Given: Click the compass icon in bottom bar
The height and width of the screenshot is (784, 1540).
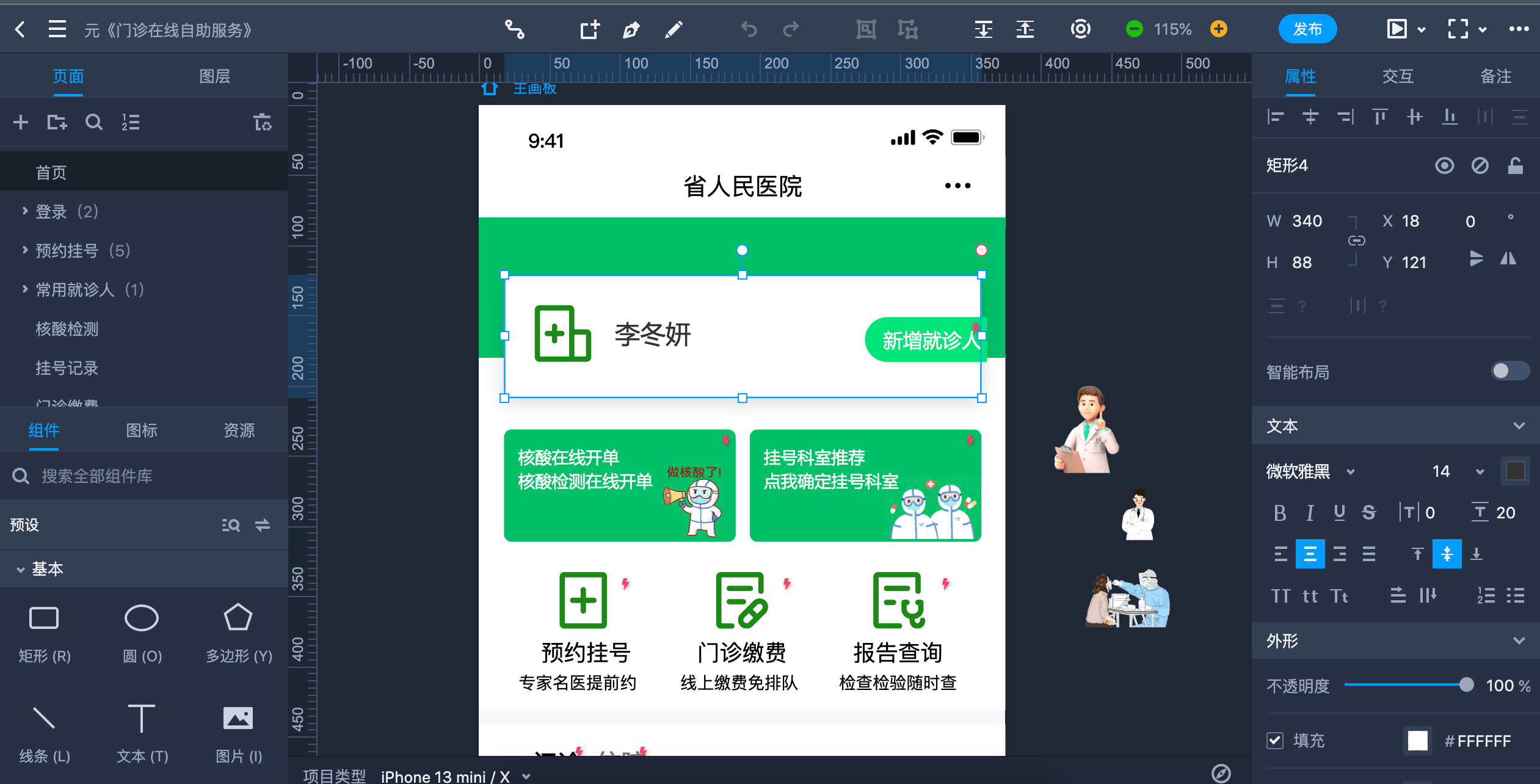Looking at the screenshot, I should tap(1221, 774).
